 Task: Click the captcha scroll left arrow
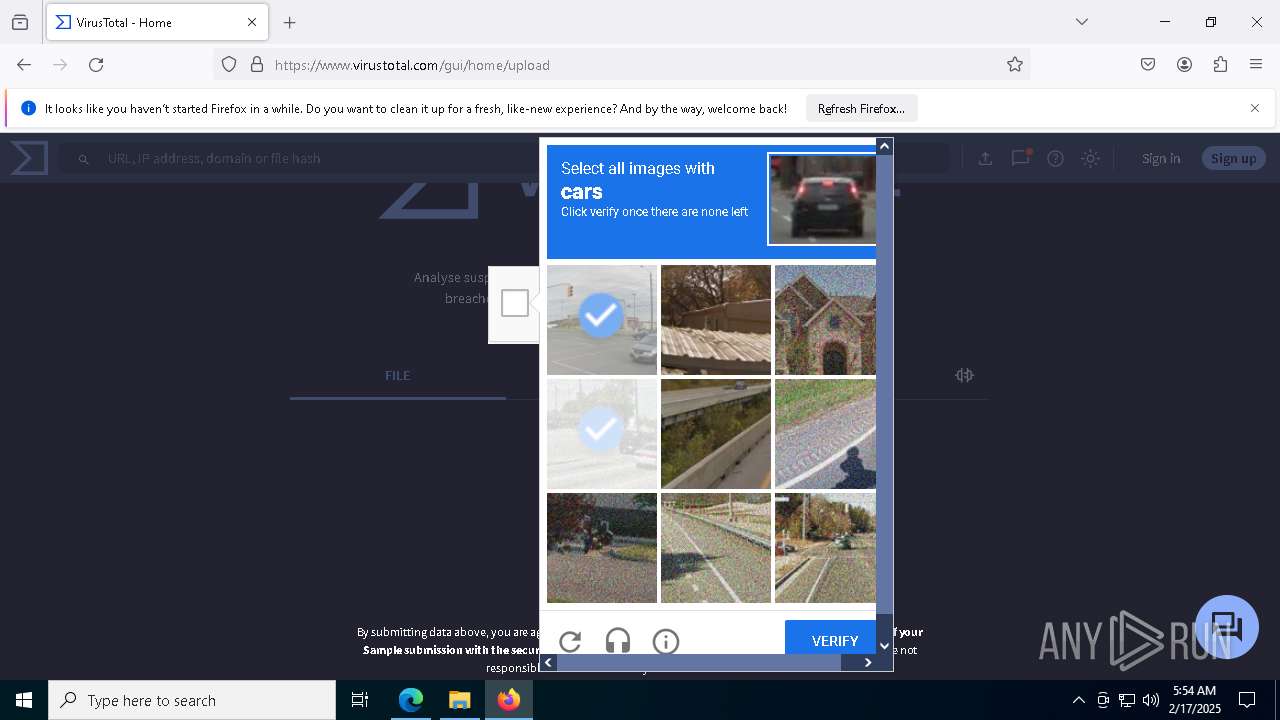pyautogui.click(x=548, y=662)
